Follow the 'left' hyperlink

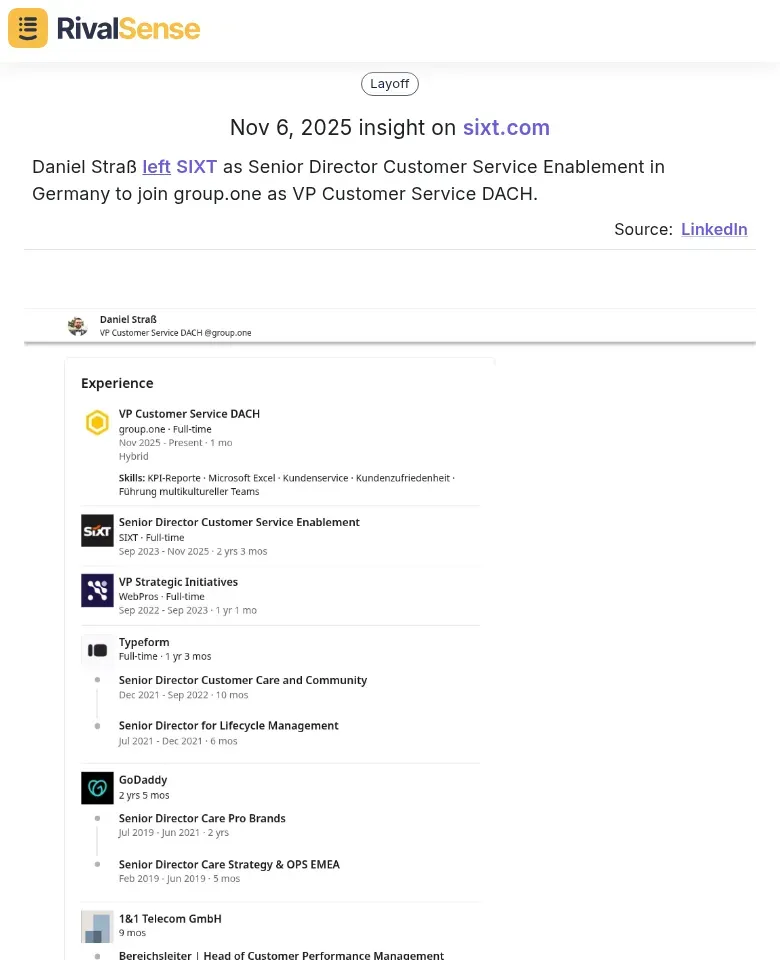pyautogui.click(x=156, y=167)
